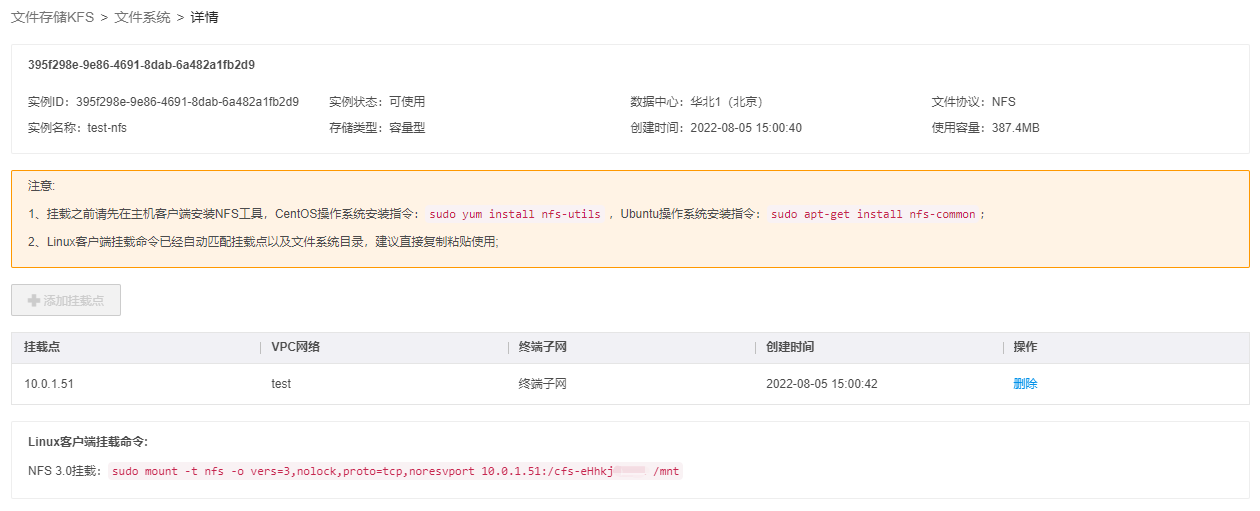This screenshot has height=511, width=1260.
Task: Open the 文件存储KFS breadcrumb link
Action: coord(52,17)
